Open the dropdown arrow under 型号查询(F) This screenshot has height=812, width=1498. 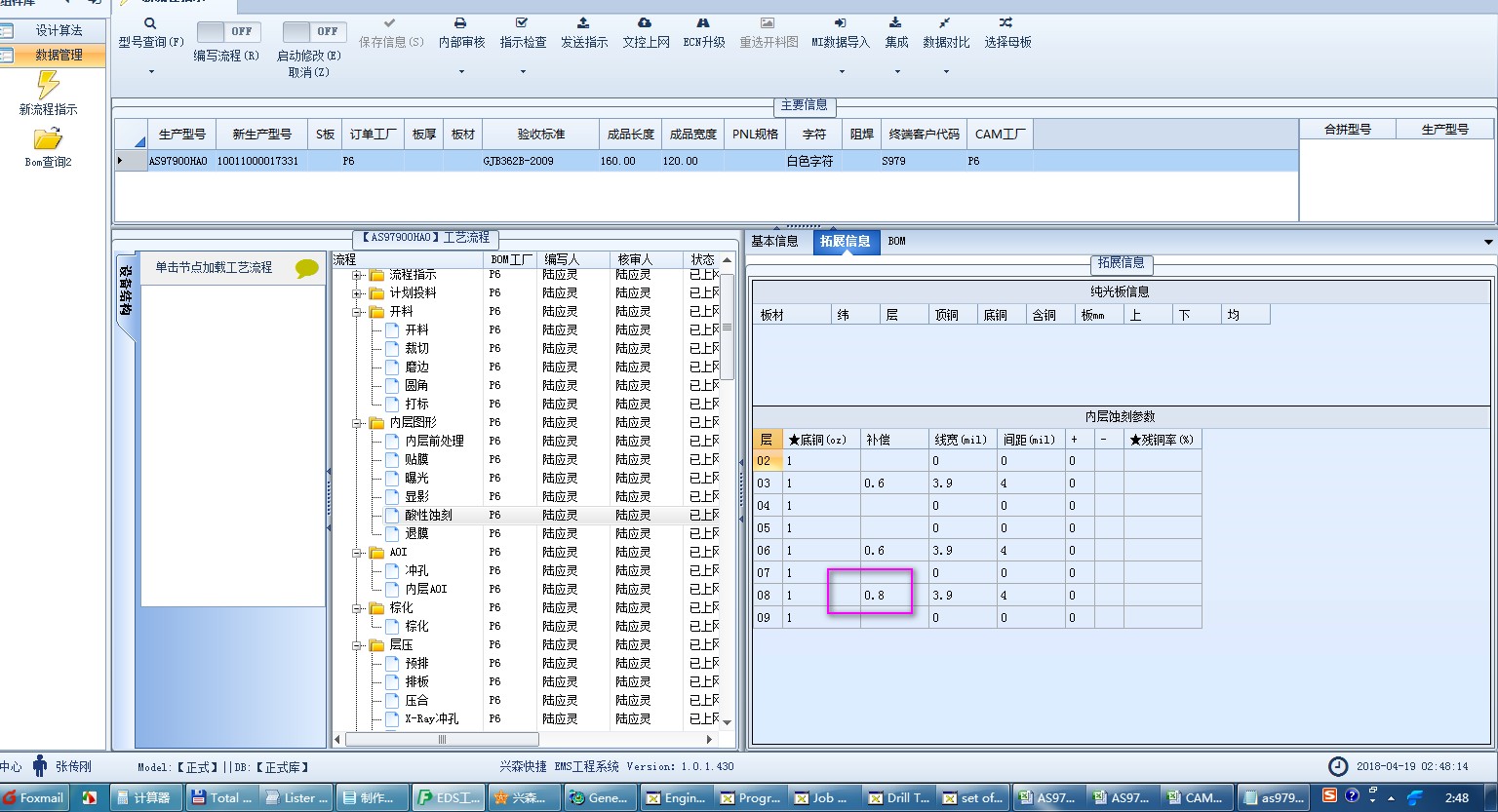(x=151, y=71)
